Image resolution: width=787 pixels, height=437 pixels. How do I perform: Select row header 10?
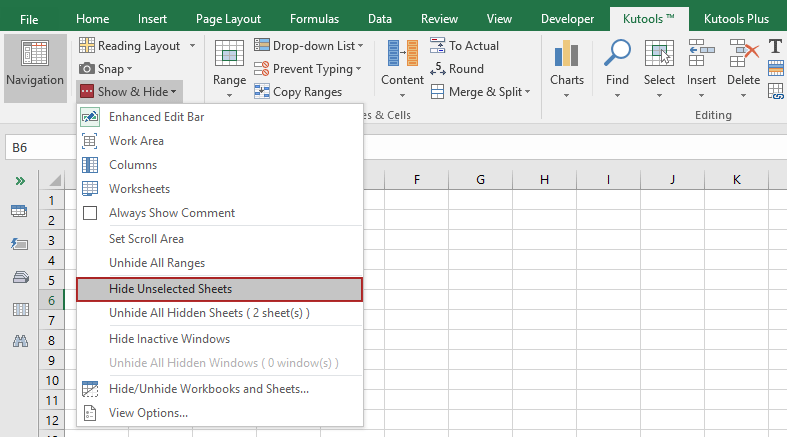51,380
